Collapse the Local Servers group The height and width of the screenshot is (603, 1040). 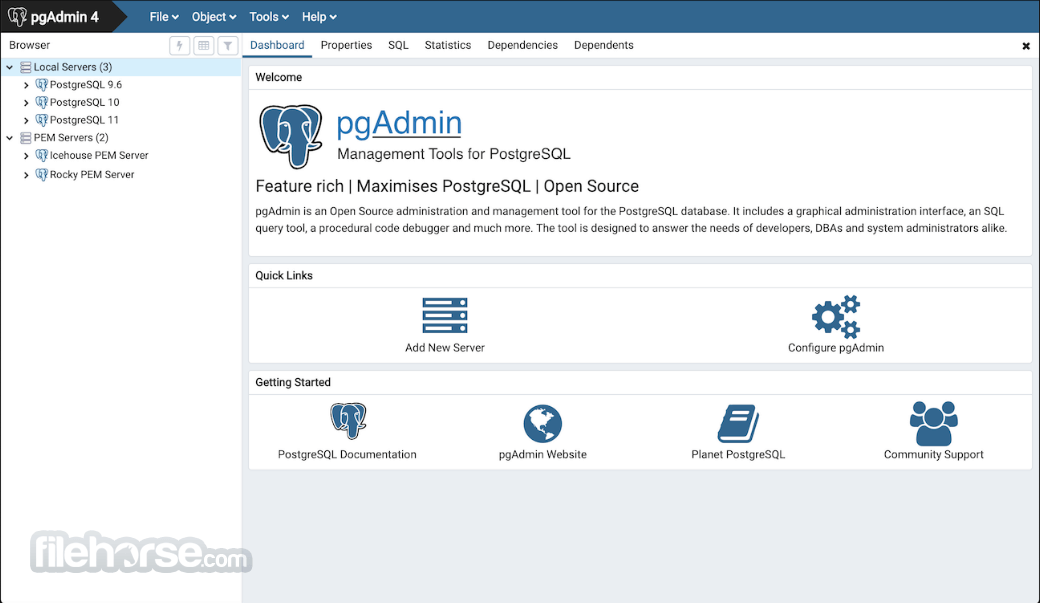pos(10,67)
